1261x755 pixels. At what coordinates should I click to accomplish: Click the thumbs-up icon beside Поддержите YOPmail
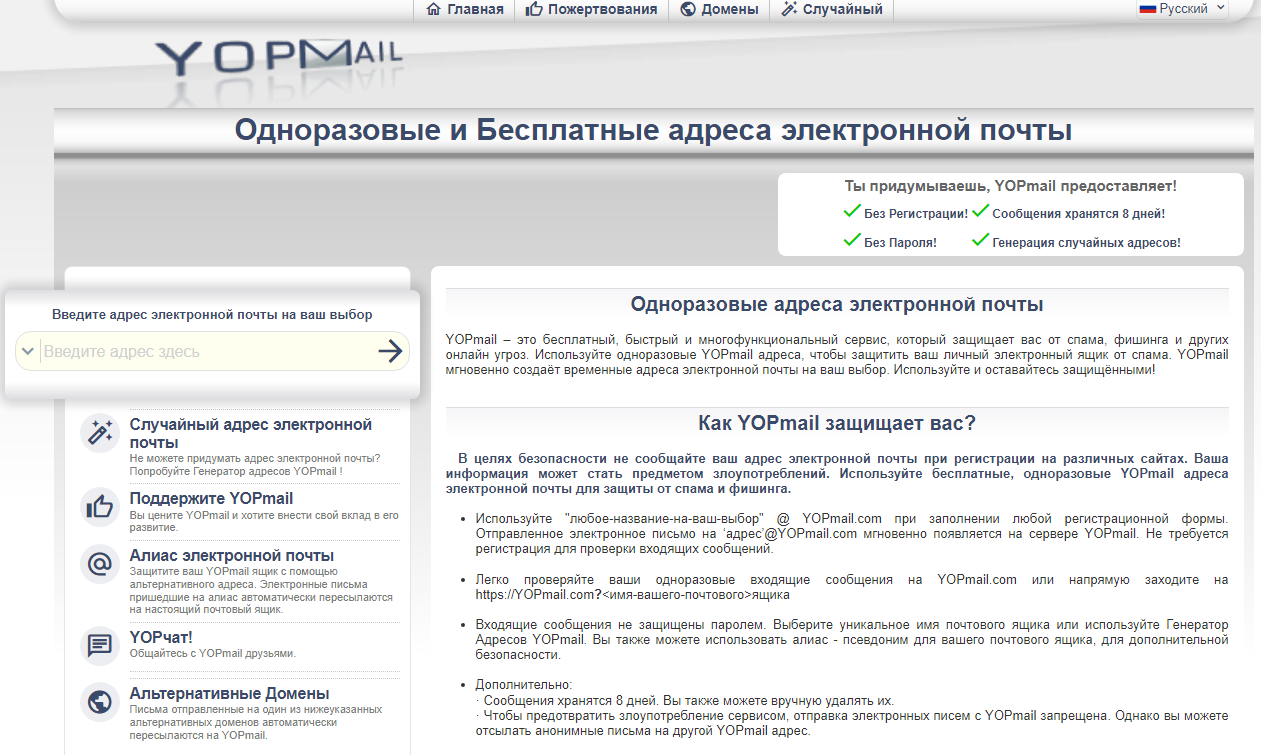(100, 507)
